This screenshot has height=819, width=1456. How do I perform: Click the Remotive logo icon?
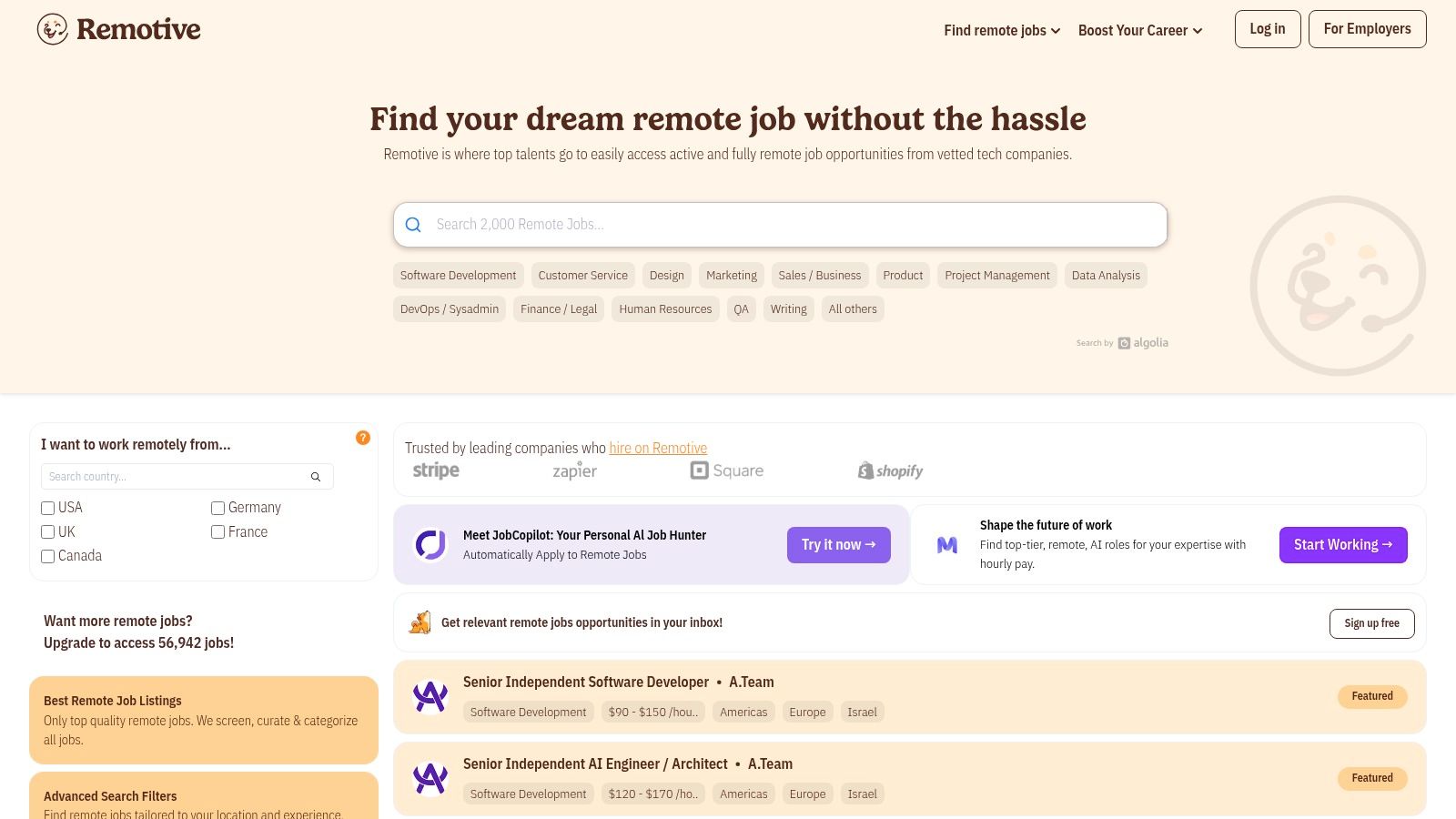tap(53, 29)
